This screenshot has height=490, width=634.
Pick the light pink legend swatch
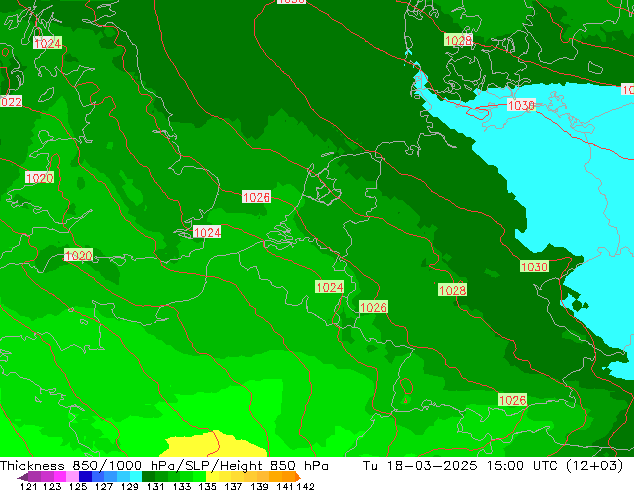(x=72, y=477)
